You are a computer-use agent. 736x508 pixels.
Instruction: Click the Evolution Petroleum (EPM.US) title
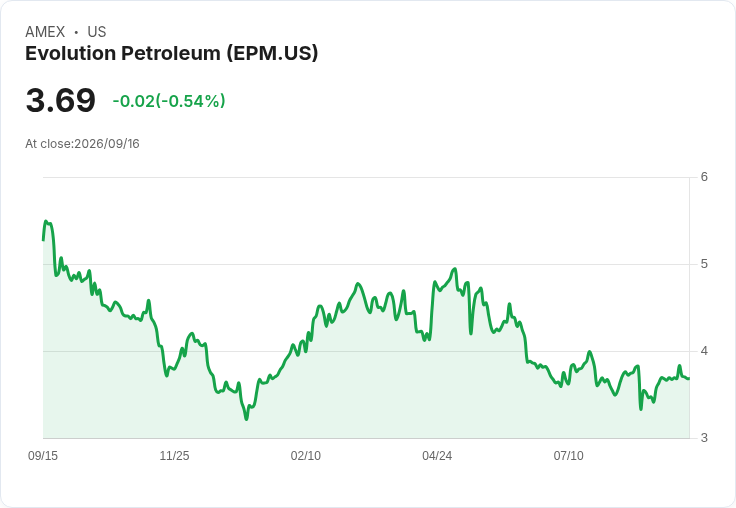pyautogui.click(x=171, y=53)
